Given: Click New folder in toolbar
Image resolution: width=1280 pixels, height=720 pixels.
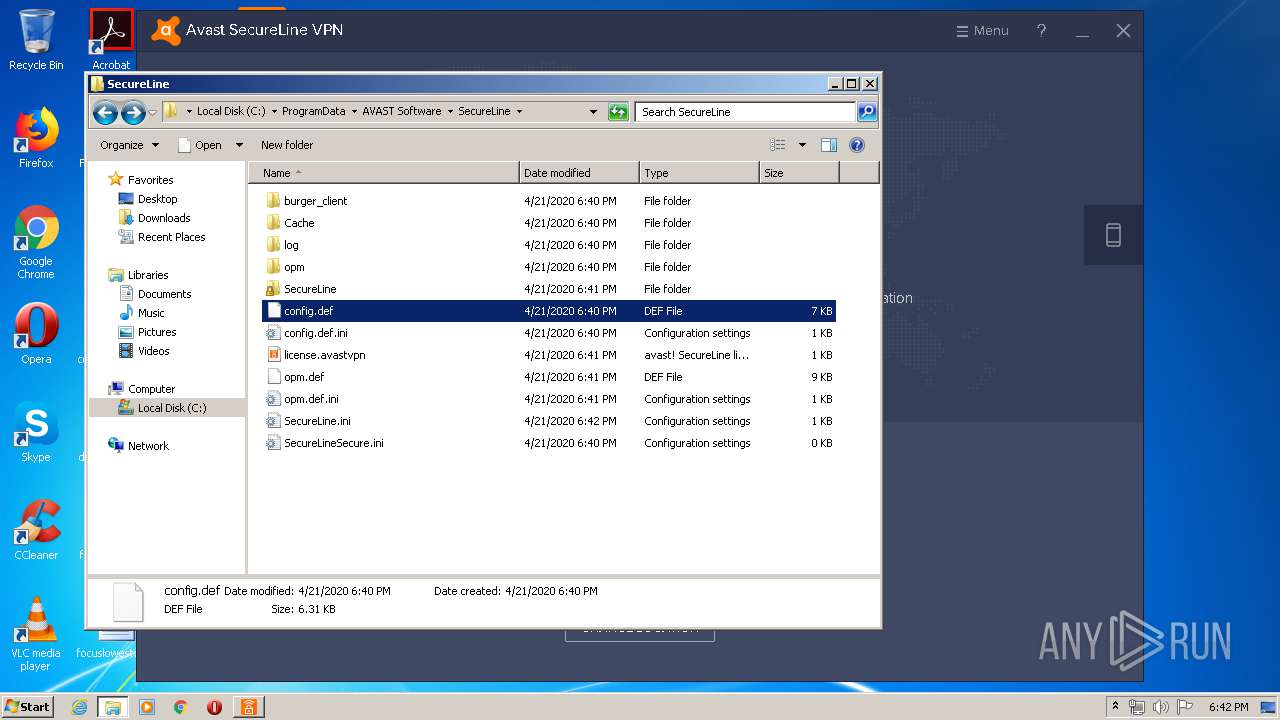Looking at the screenshot, I should click(x=287, y=145).
